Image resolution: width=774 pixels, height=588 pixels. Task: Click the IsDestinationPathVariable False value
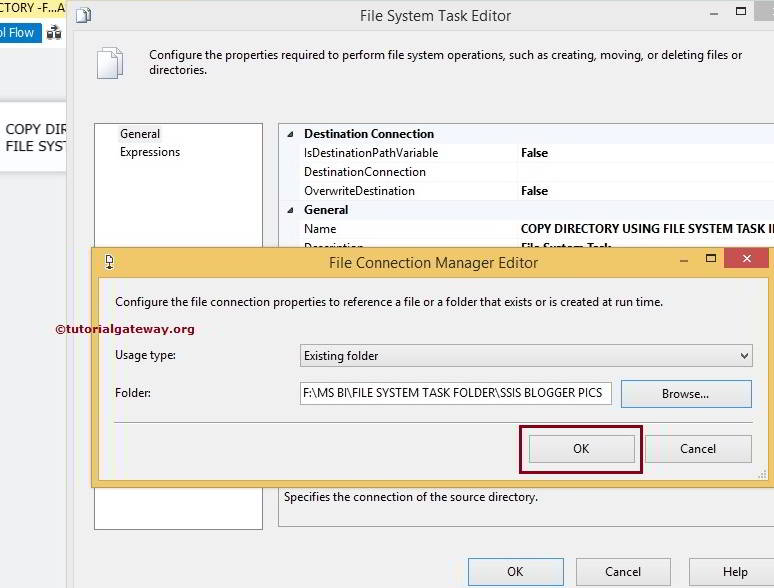pyautogui.click(x=535, y=153)
